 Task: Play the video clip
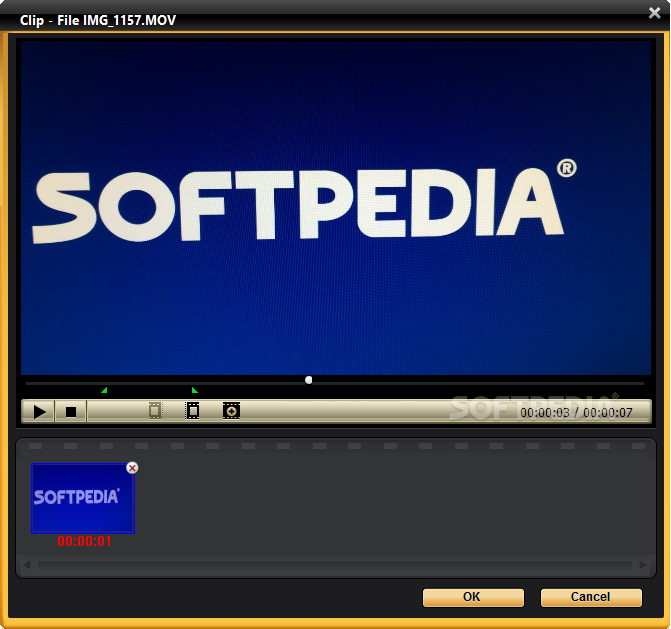(39, 412)
